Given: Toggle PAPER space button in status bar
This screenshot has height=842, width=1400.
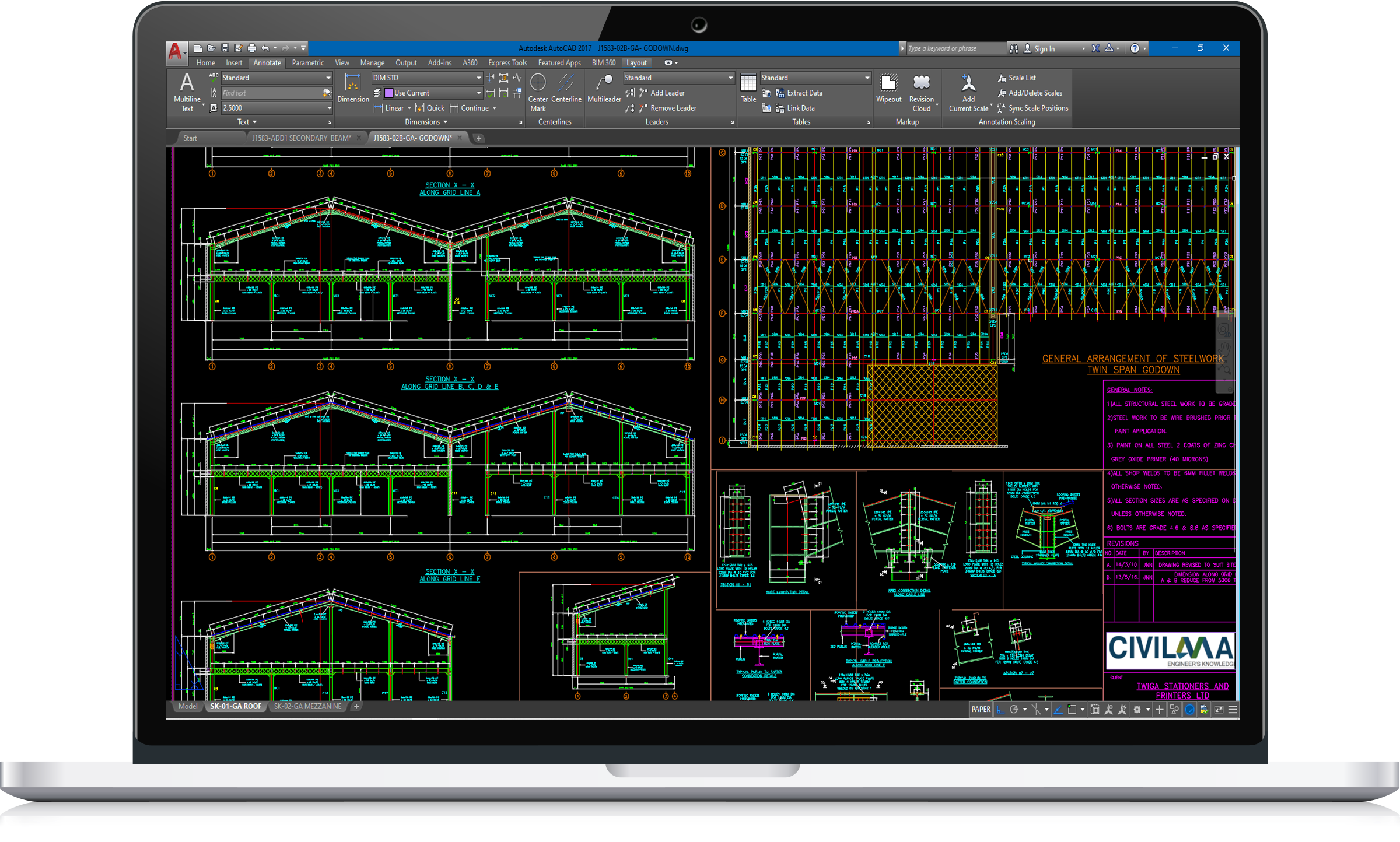Looking at the screenshot, I should coord(981,710).
